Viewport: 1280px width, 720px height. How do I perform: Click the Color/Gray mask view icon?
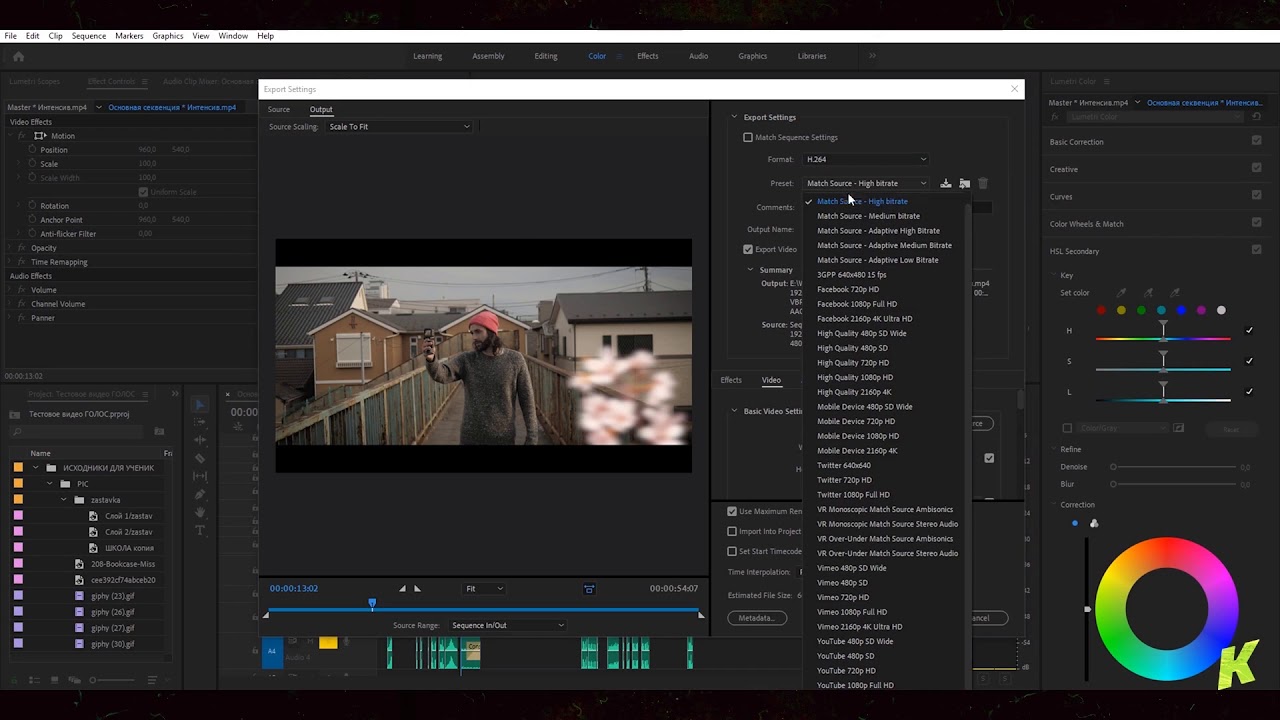pos(1178,428)
